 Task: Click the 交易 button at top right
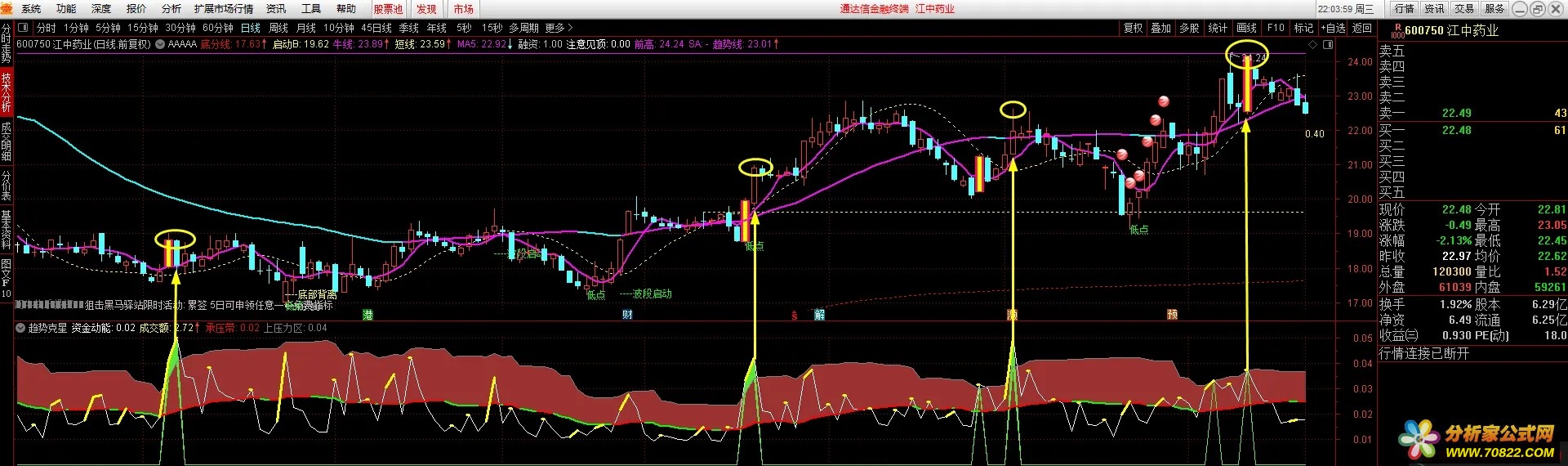tap(1465, 8)
